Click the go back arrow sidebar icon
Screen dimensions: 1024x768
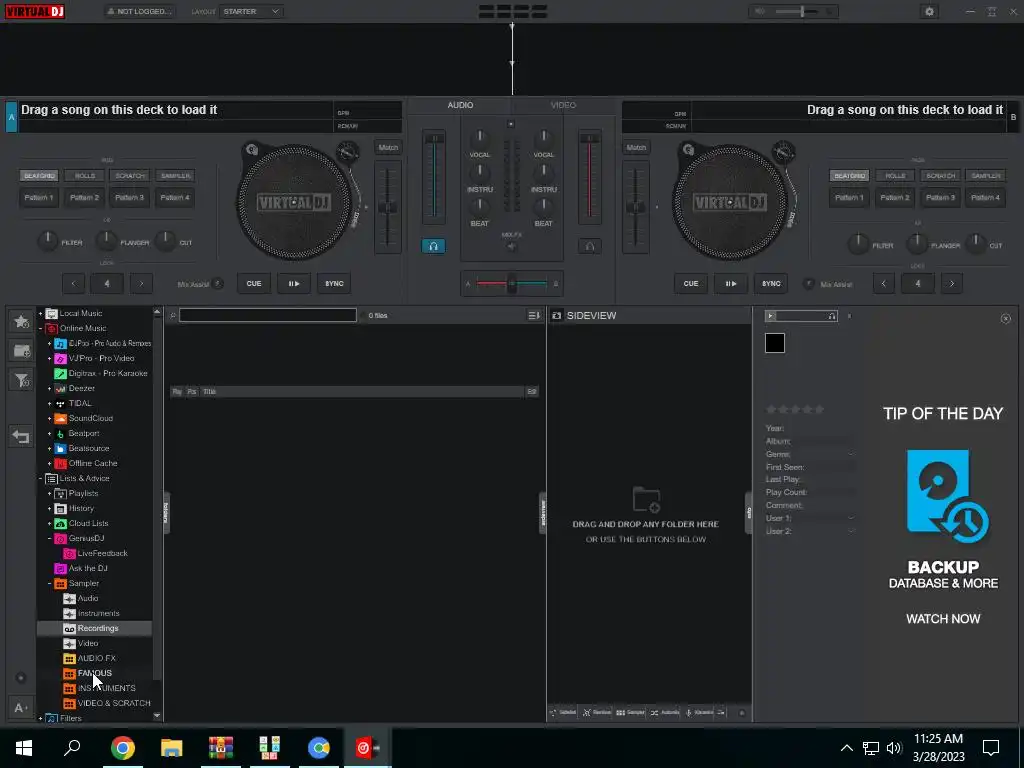click(21, 436)
